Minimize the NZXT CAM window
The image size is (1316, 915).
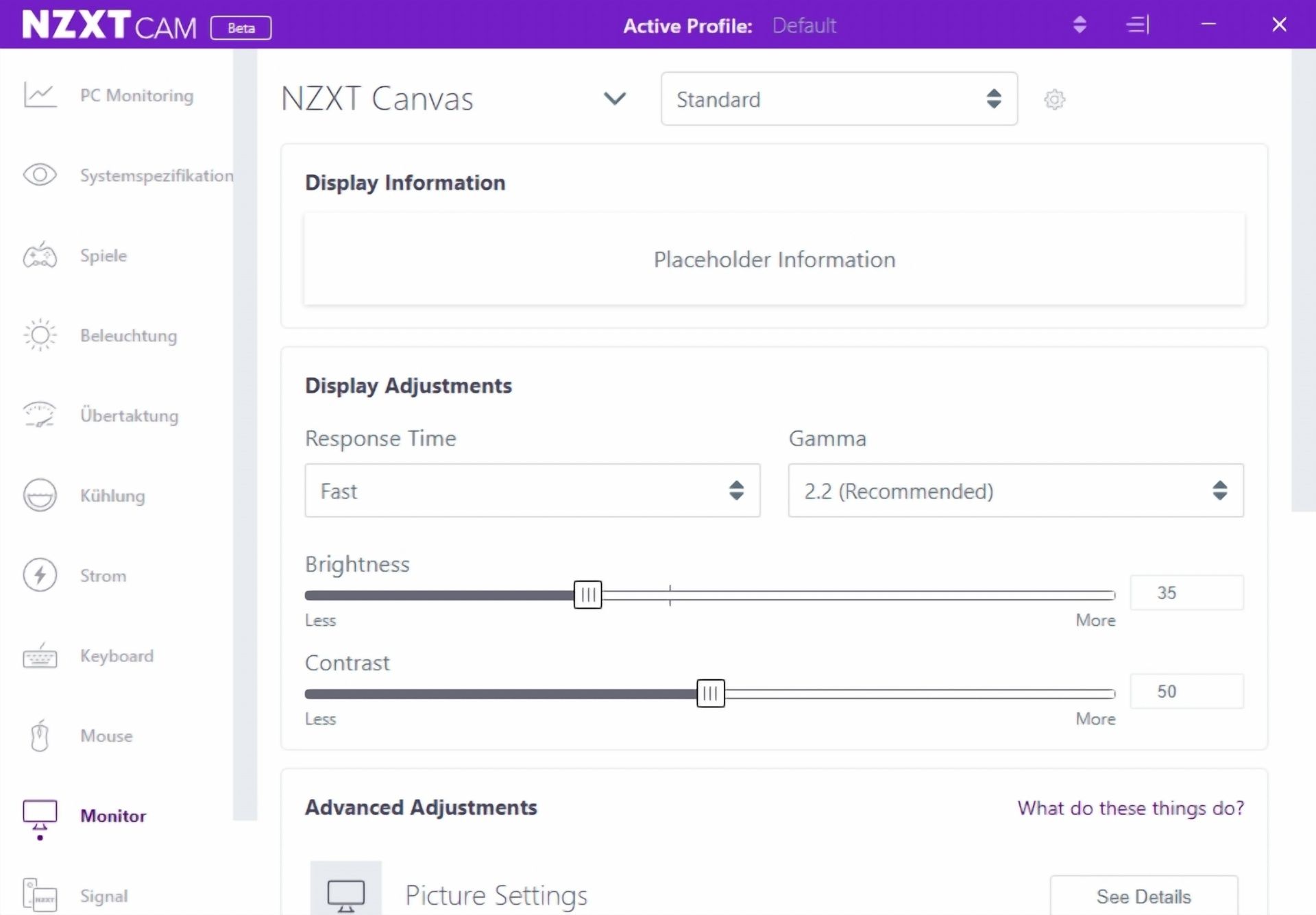(x=1208, y=25)
